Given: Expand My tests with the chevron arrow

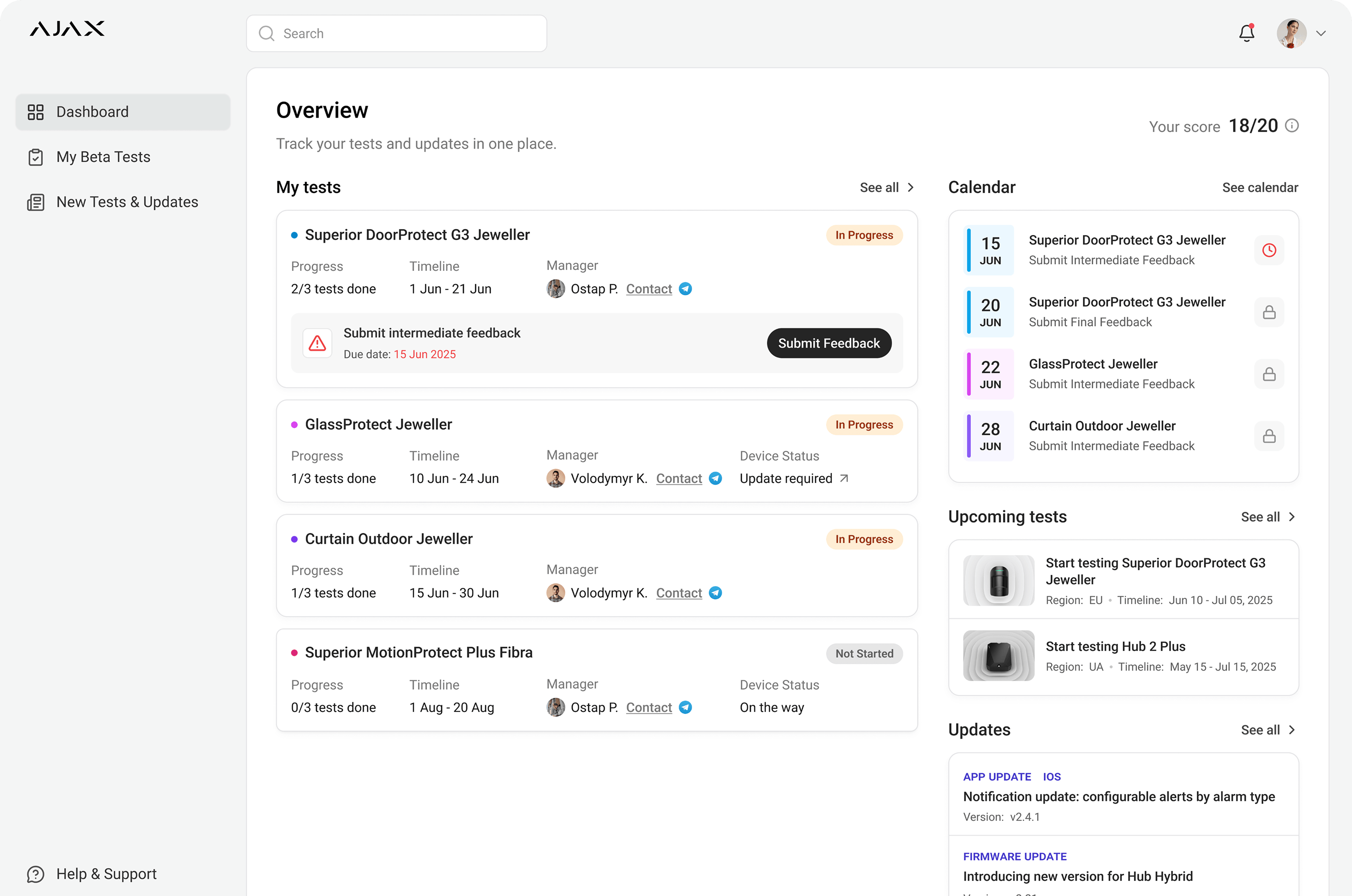Looking at the screenshot, I should click(911, 187).
